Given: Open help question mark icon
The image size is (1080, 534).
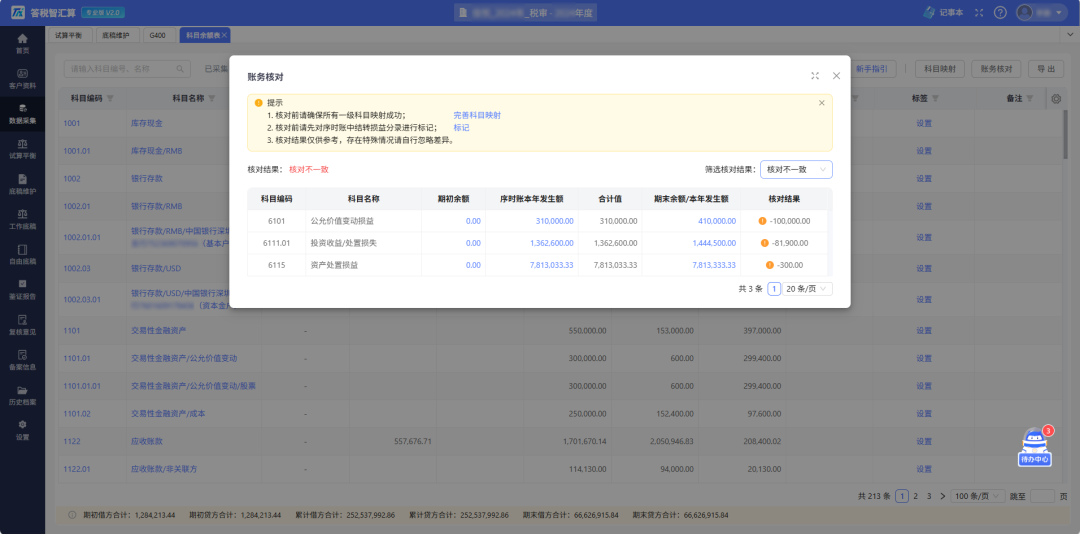Looking at the screenshot, I should point(1000,12).
